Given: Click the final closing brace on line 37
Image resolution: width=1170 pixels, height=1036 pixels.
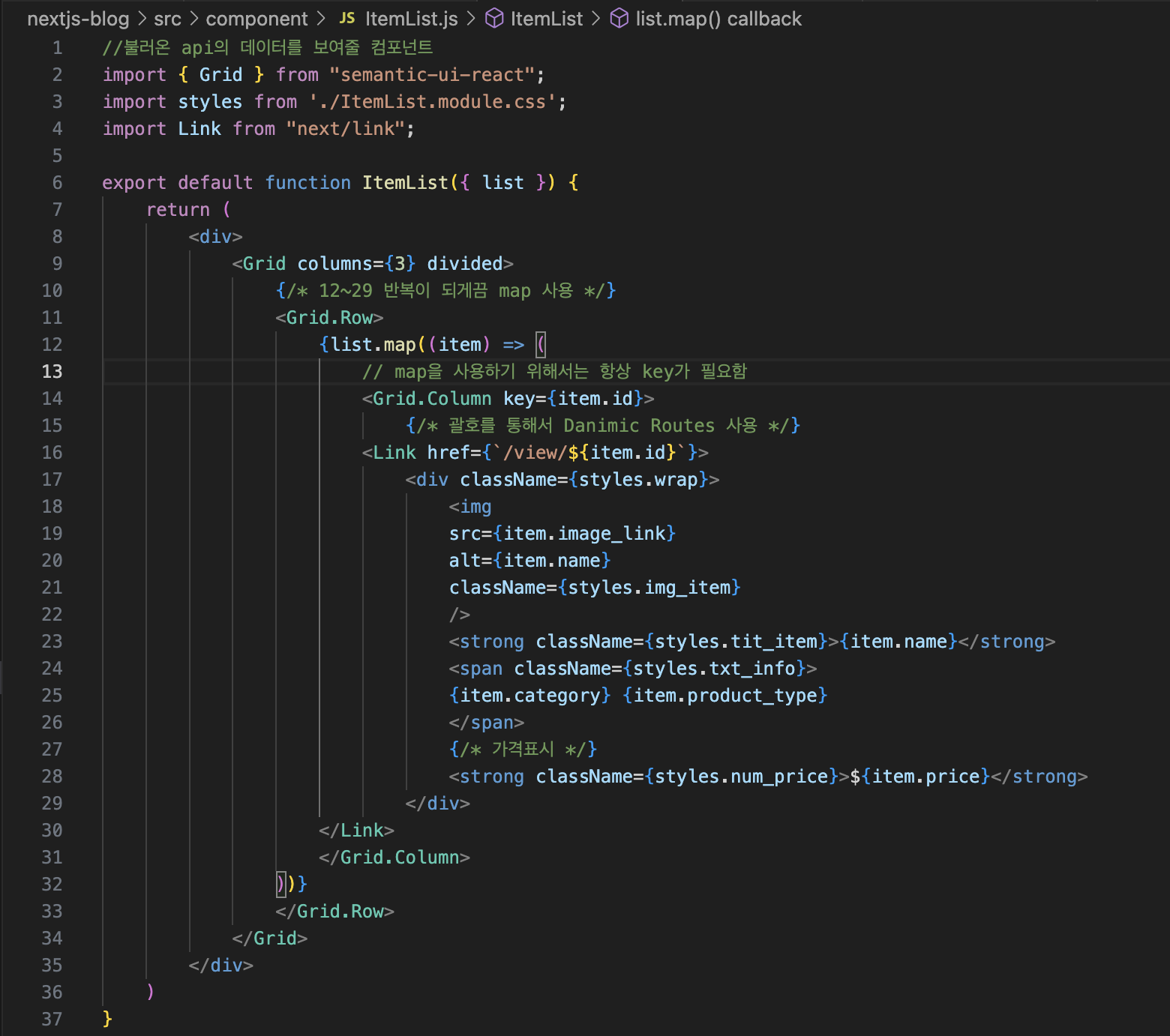Looking at the screenshot, I should point(107,1019).
